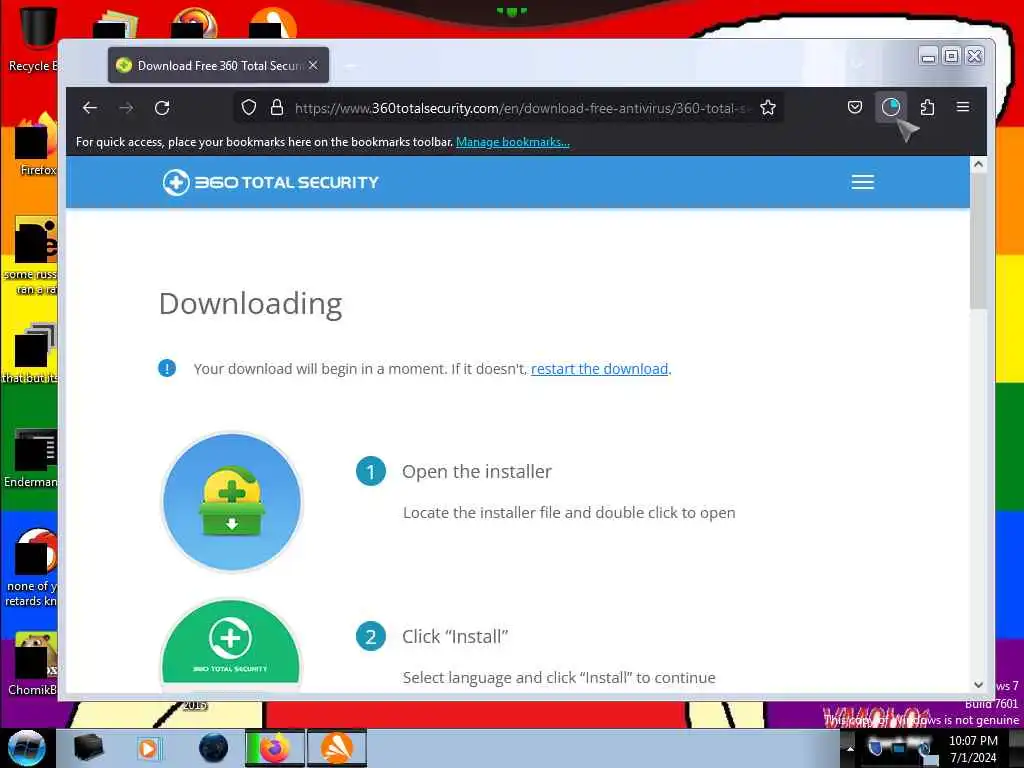Minimize the Firefox window
The height and width of the screenshot is (768, 1024).
928,56
